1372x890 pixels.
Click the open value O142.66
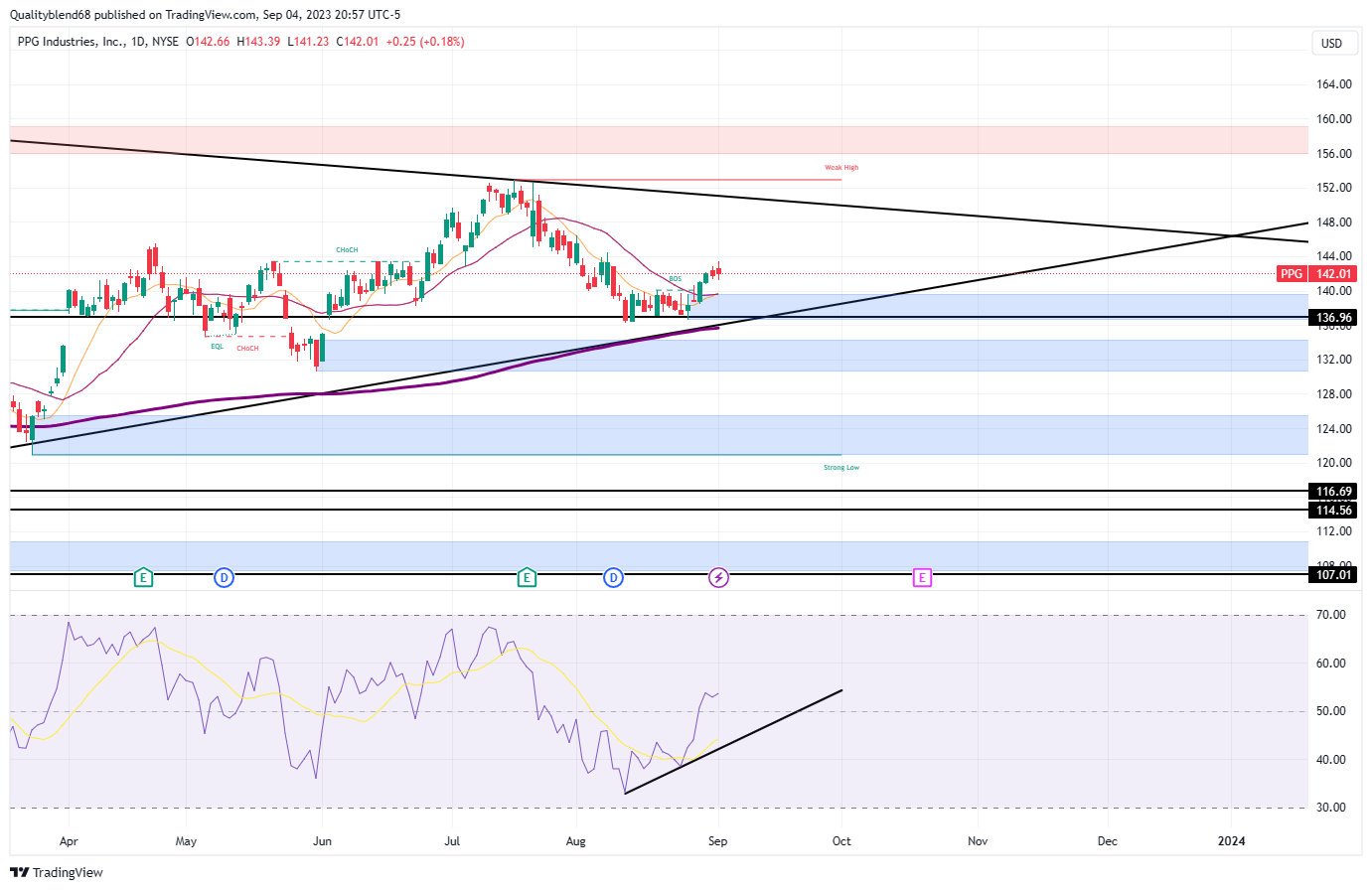(x=208, y=42)
